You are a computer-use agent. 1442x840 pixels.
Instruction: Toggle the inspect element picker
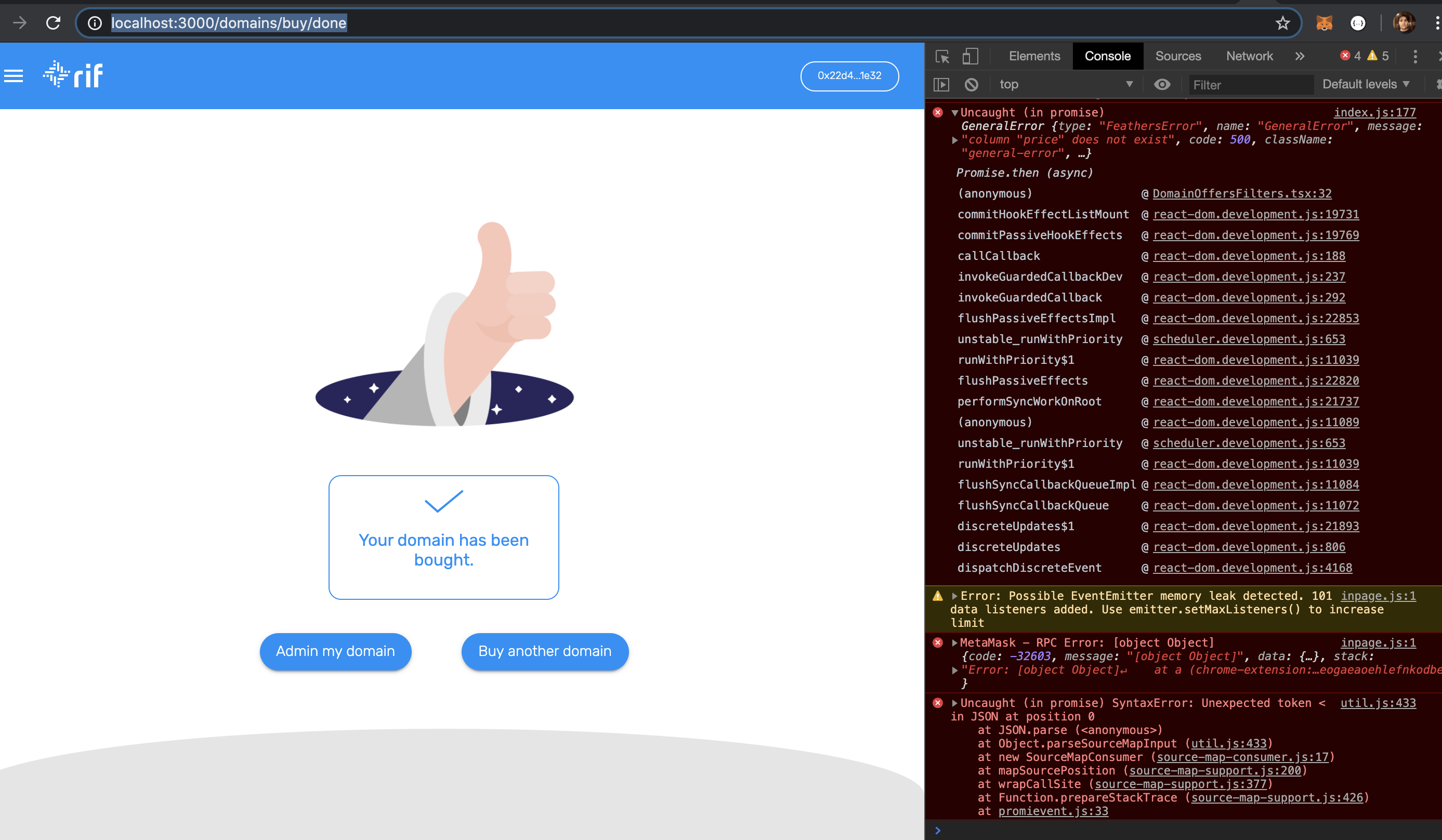point(942,56)
